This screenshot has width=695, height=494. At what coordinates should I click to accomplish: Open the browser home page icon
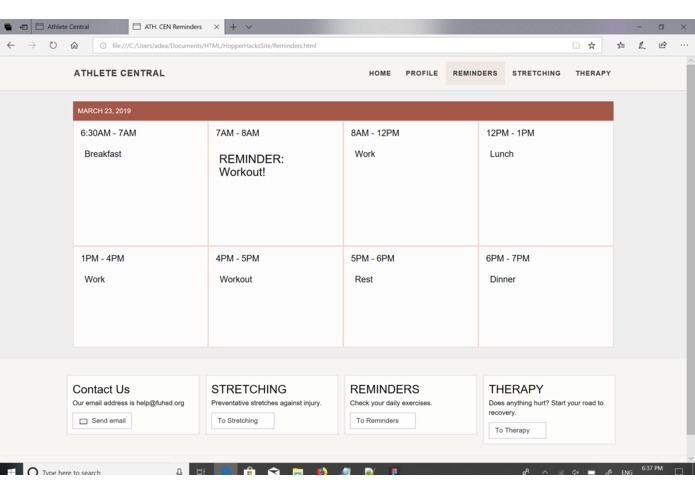[74, 45]
